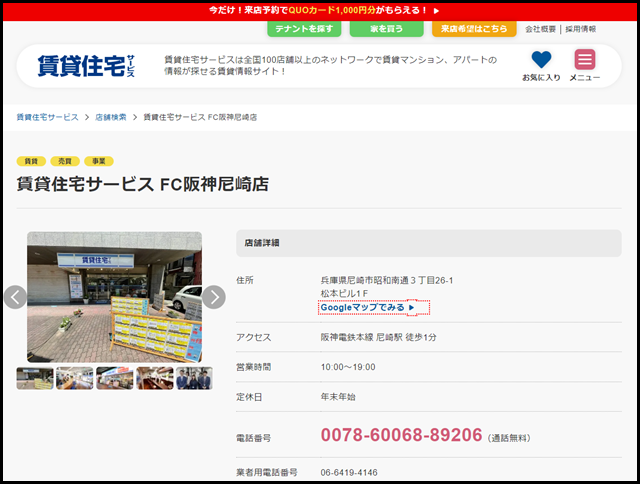Click the access text 阪神電鉄本線 尼崎駅 徒歩1分
Viewport: 640px width, 484px height.
click(x=378, y=337)
